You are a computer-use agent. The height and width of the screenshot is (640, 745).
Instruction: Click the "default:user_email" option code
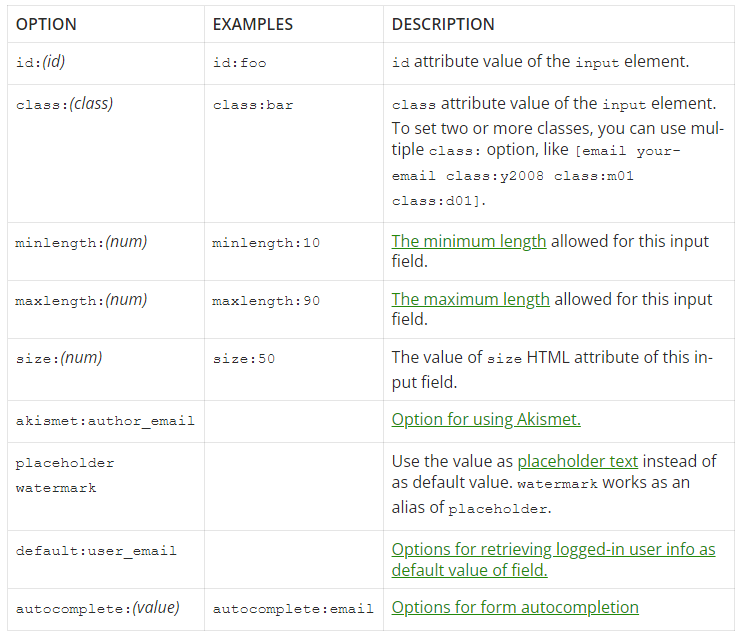(x=96, y=550)
